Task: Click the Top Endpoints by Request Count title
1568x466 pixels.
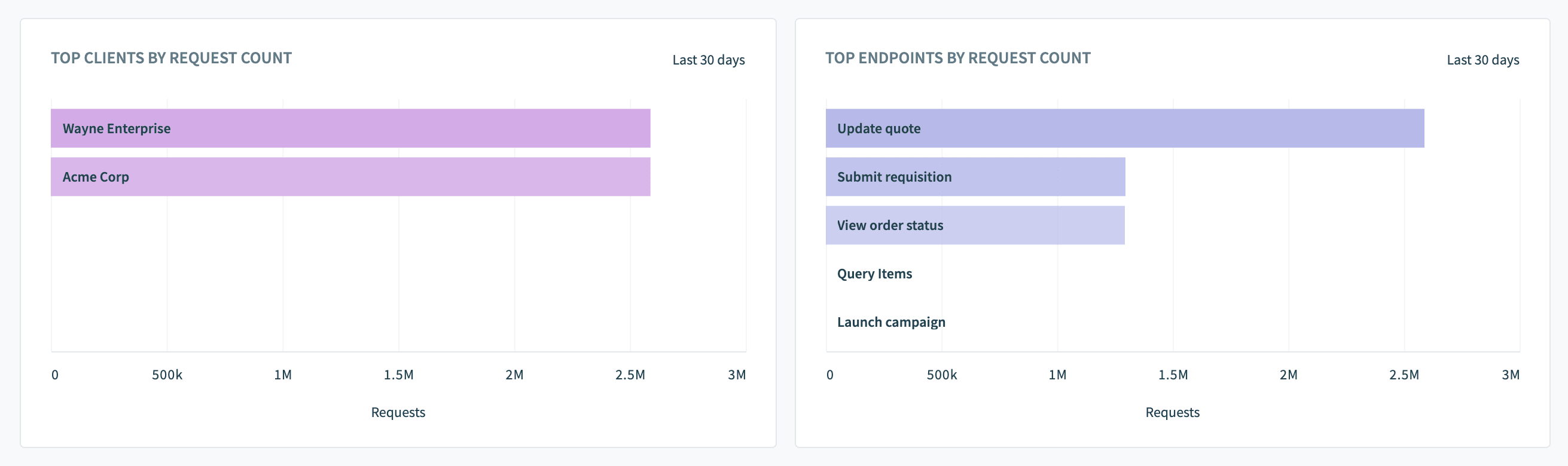Action: pos(957,59)
